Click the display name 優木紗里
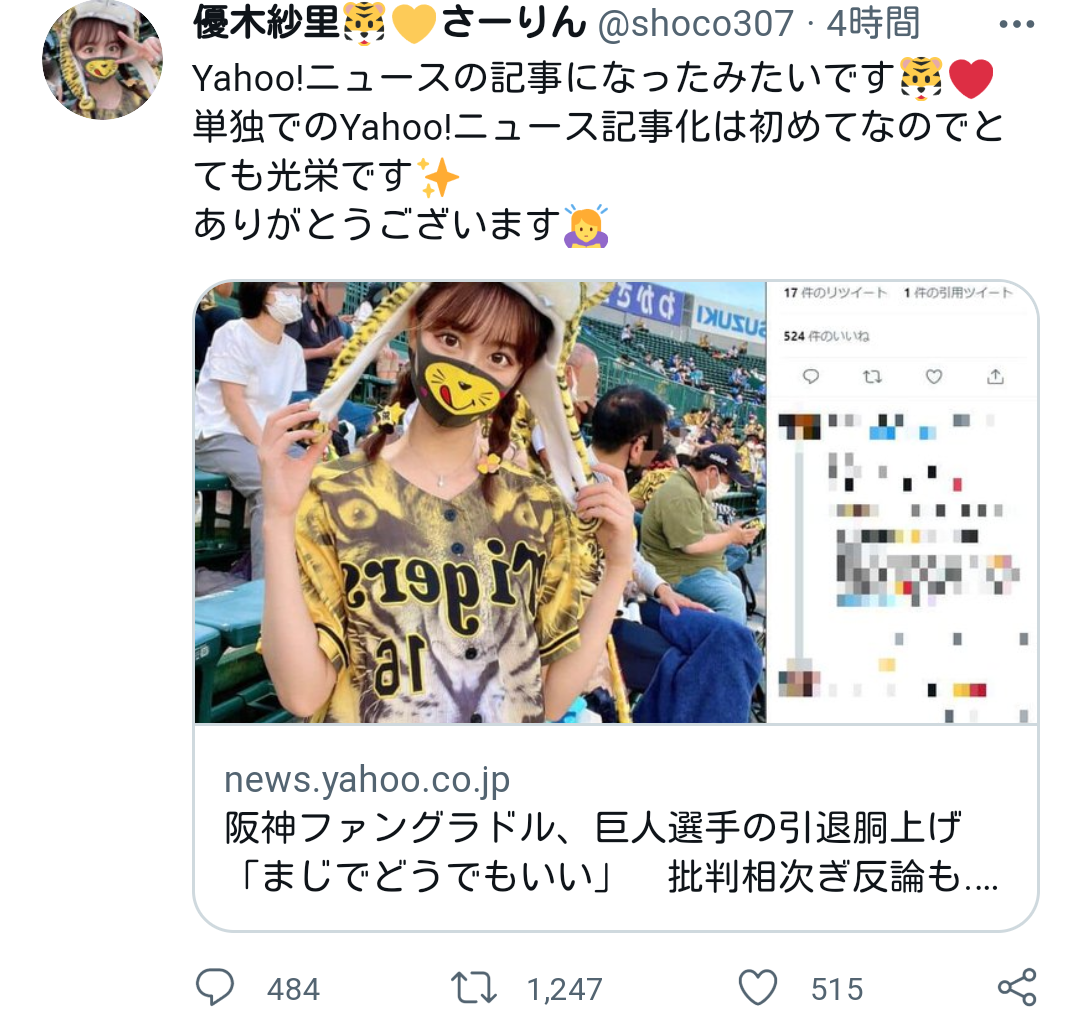Image resolution: width=1080 pixels, height=1014 pixels. point(266,22)
